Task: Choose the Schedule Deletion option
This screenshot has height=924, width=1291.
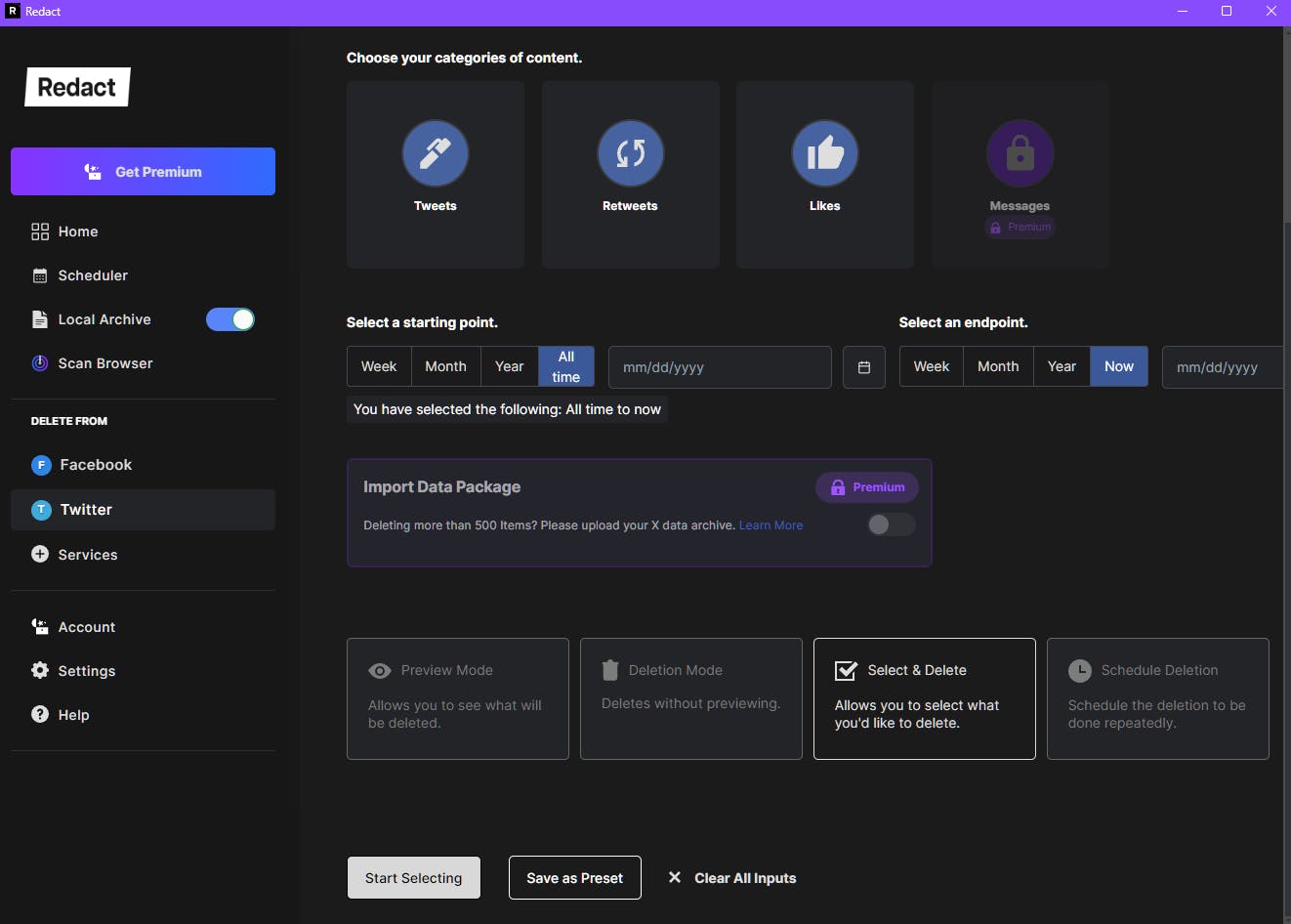Action: (x=1158, y=698)
